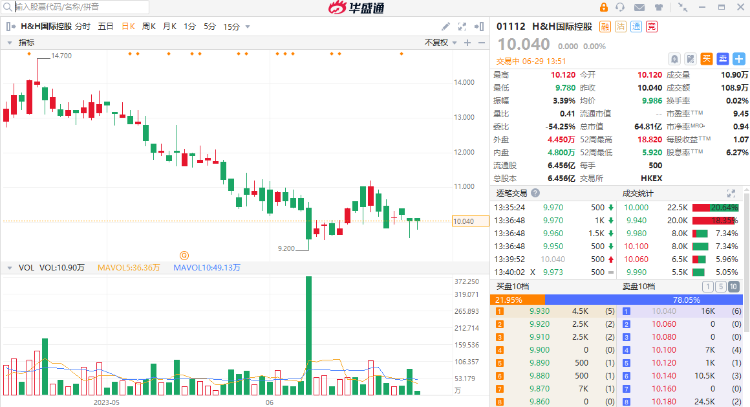Click the 成交统计 header label

[x=638, y=193]
